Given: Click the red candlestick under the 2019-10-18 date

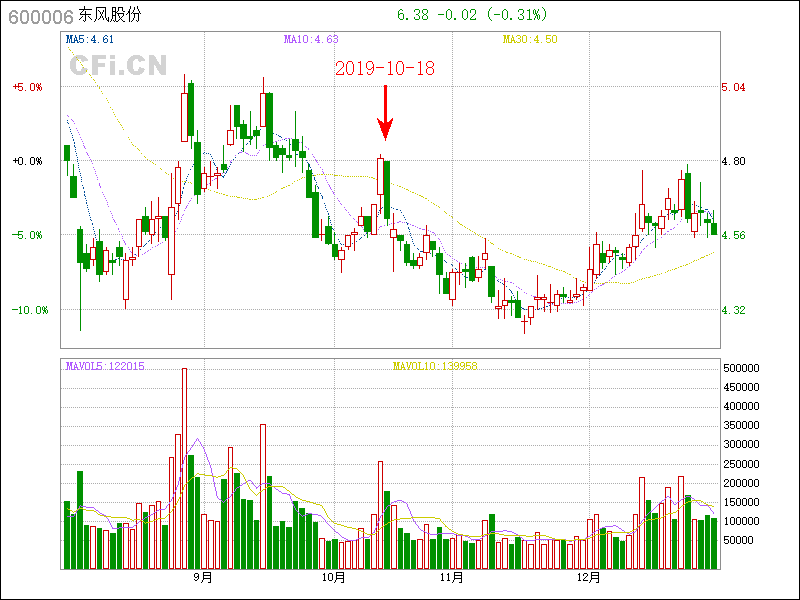Looking at the screenshot, I should pyautogui.click(x=380, y=176).
